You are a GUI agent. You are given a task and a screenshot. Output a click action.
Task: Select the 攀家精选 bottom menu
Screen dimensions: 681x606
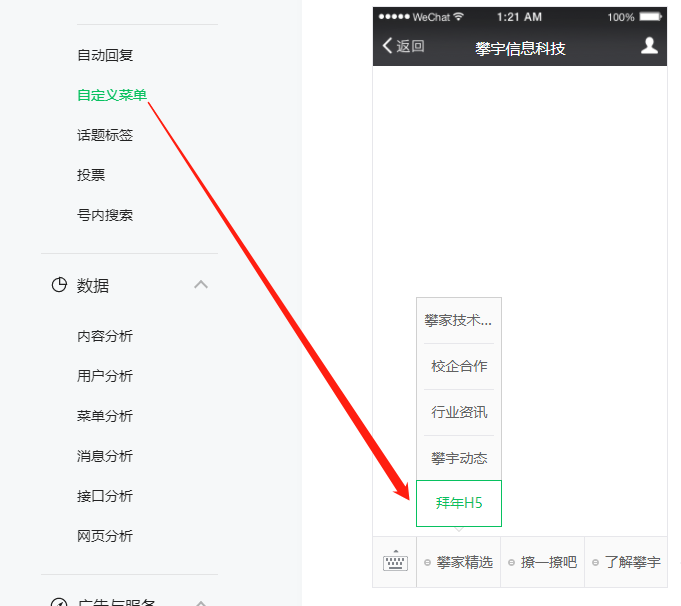(x=459, y=562)
